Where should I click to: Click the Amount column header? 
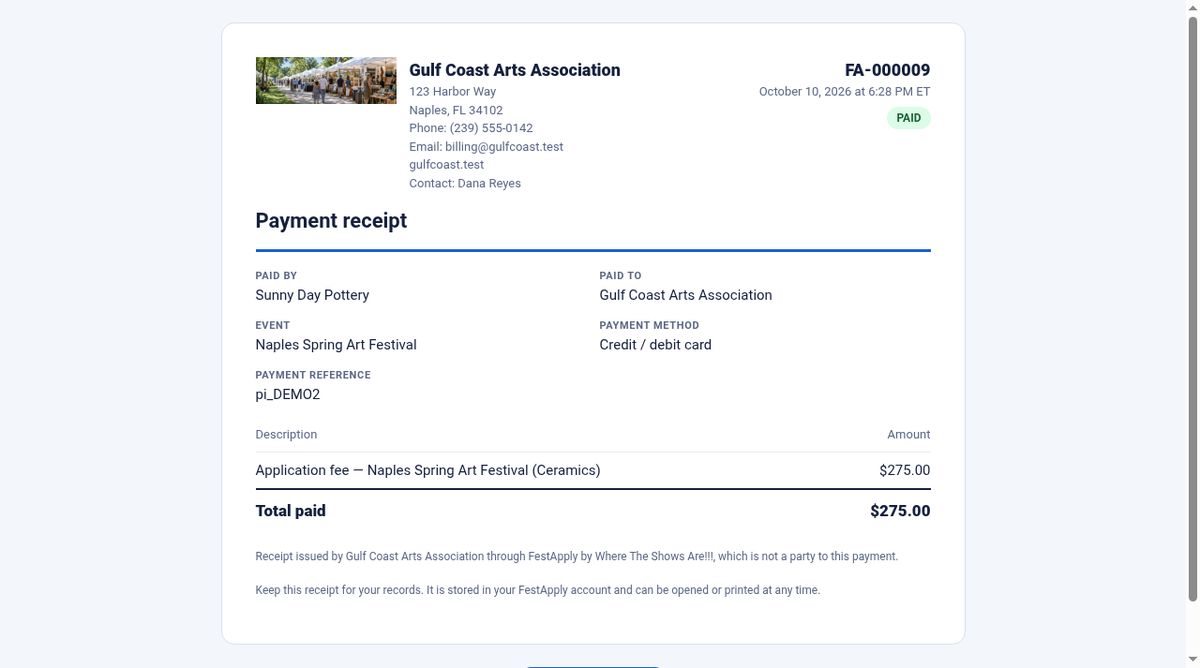(908, 434)
